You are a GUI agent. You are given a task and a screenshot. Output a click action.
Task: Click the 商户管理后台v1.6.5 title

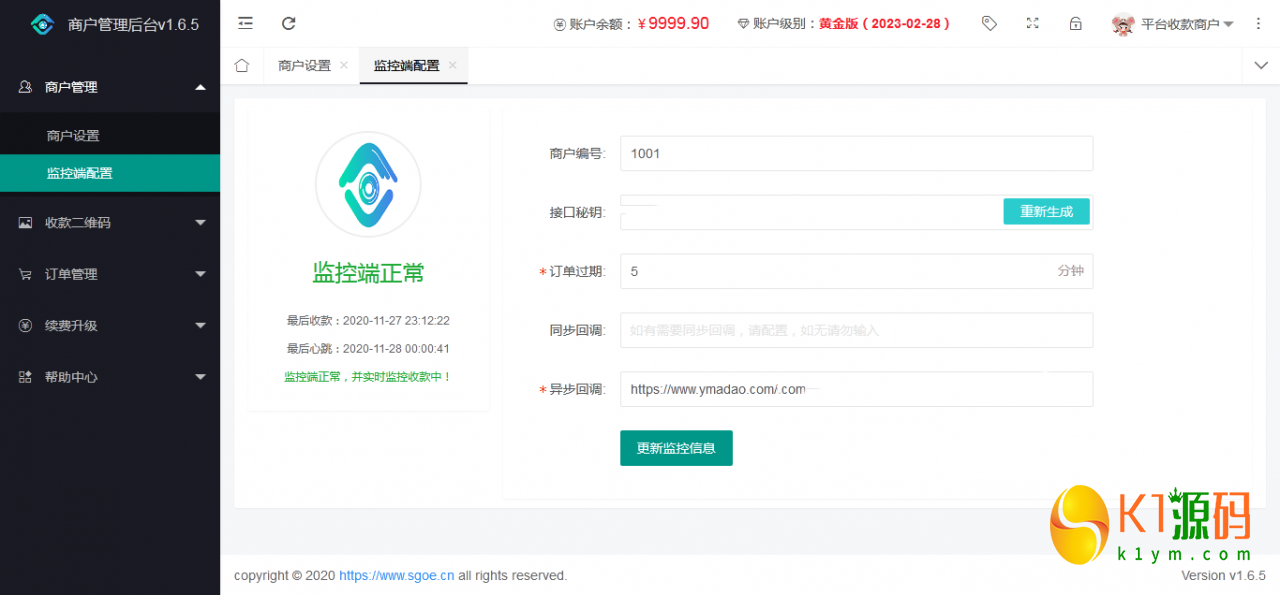(133, 25)
